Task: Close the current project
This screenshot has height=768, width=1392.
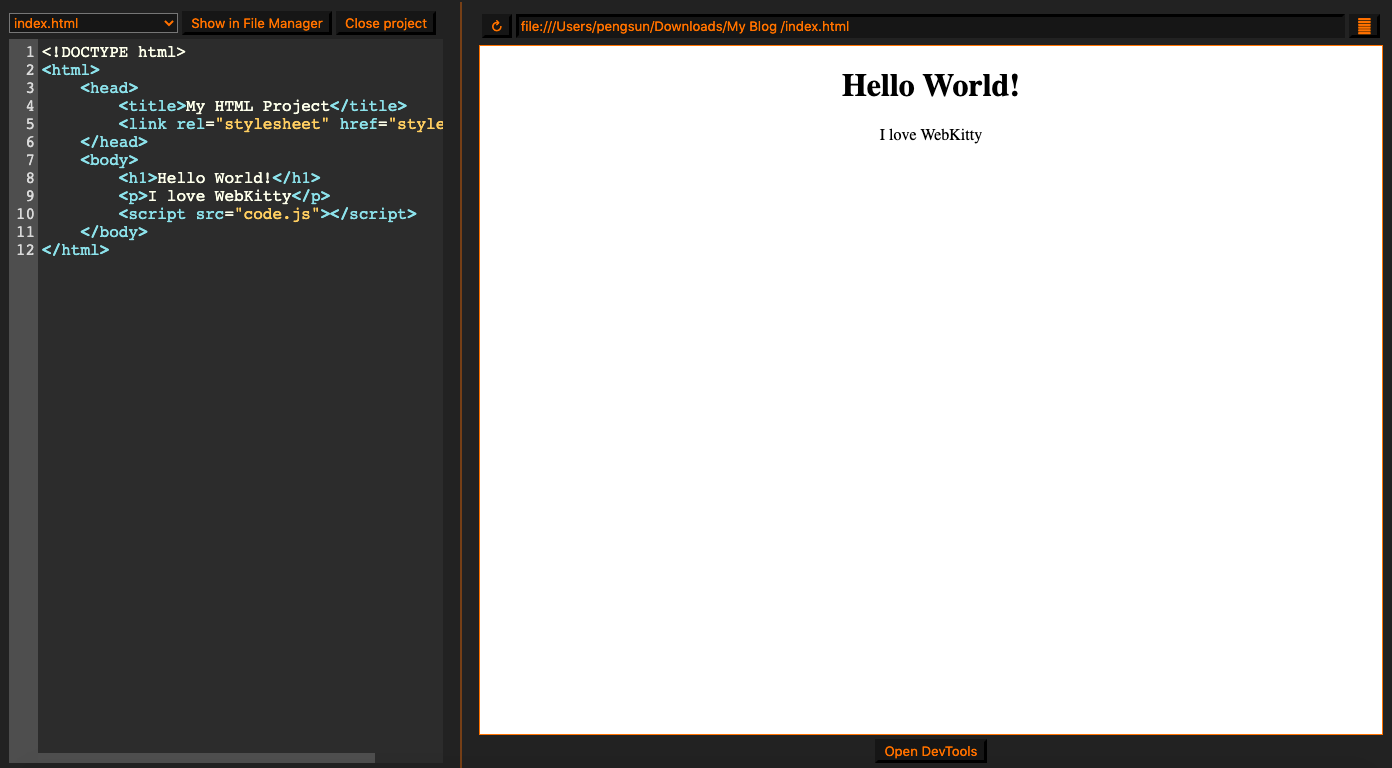Action: 386,23
